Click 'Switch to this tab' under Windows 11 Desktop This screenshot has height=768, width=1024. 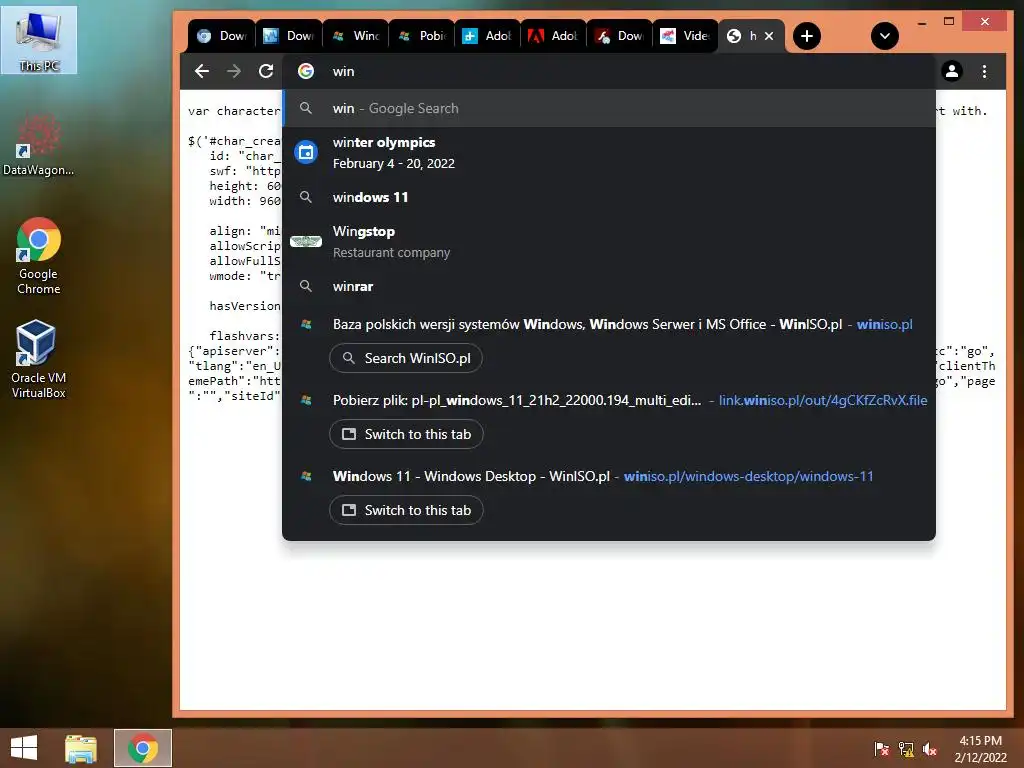406,510
